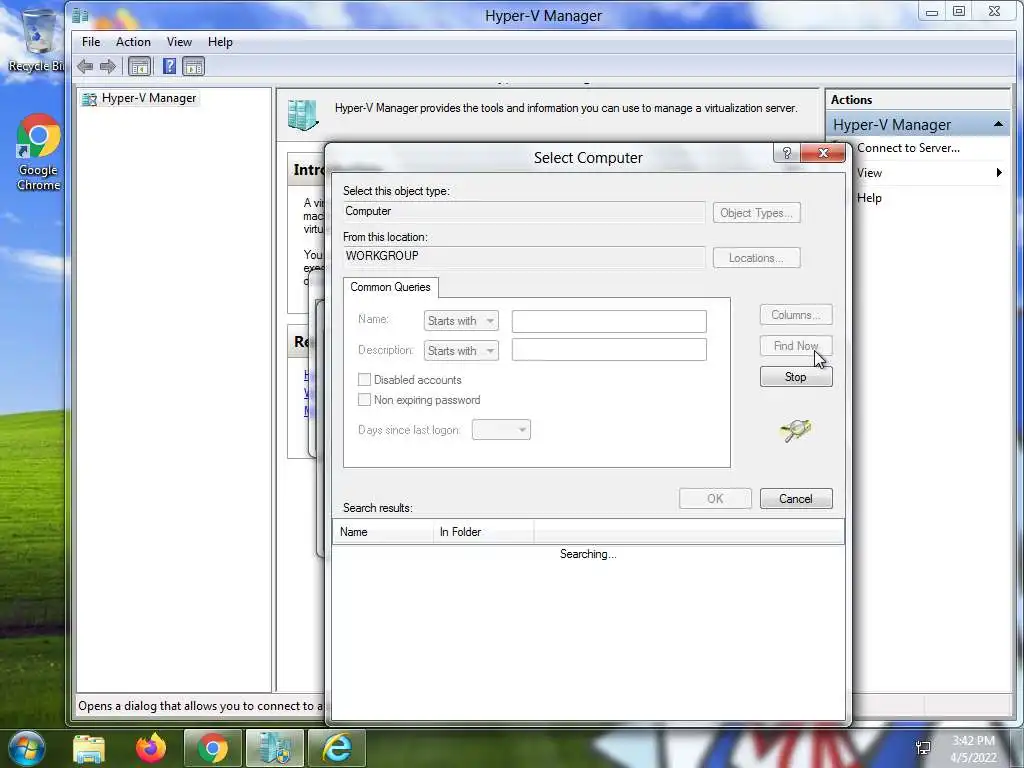1024x768 pixels.
Task: Click the Back arrow in Hyper-V Manager toolbar
Action: coord(85,66)
